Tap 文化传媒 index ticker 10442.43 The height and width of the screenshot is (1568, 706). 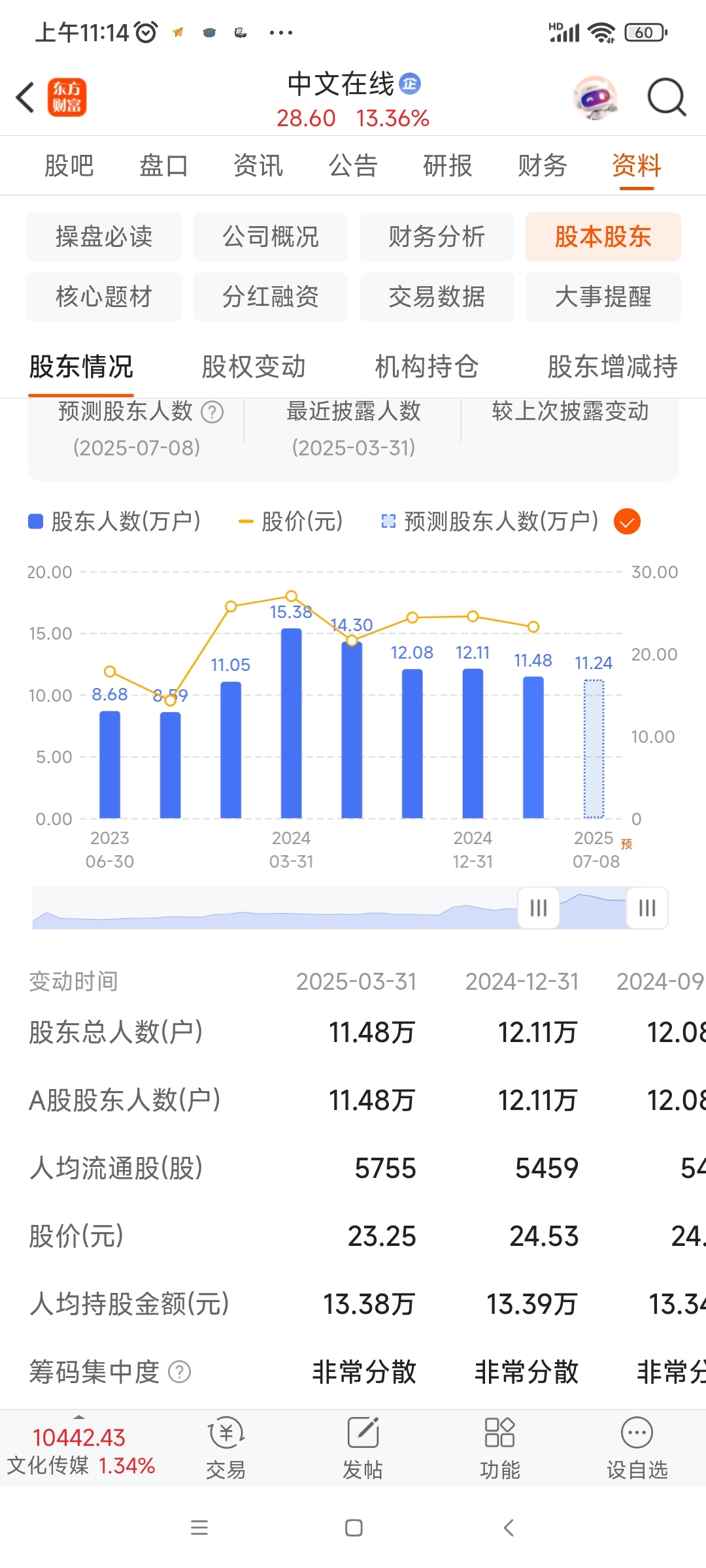tap(81, 1450)
